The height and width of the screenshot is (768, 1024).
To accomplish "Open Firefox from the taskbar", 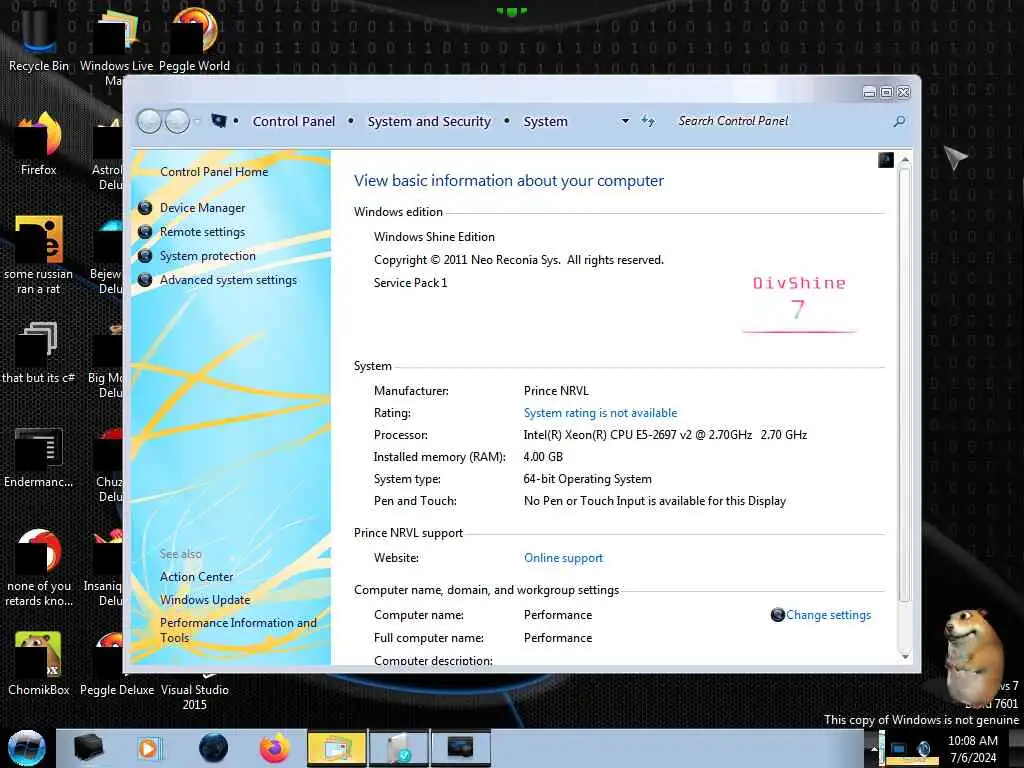I will point(275,748).
